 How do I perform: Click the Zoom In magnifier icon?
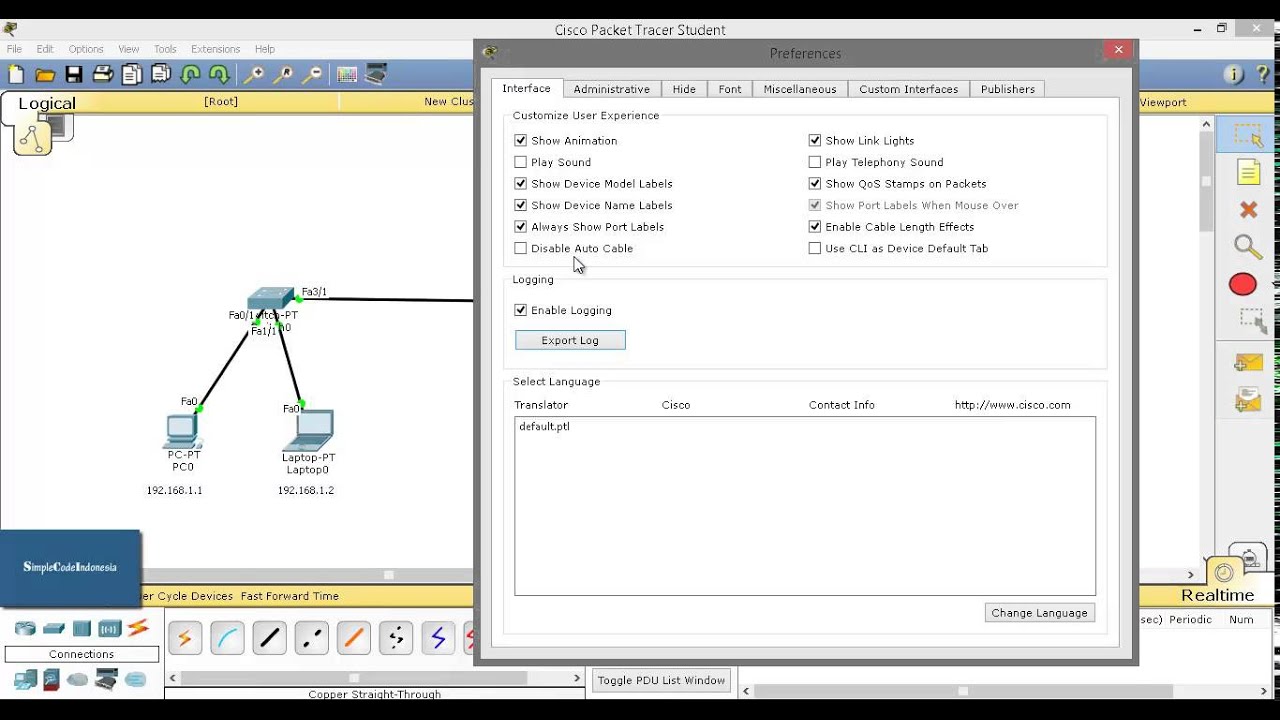point(255,74)
